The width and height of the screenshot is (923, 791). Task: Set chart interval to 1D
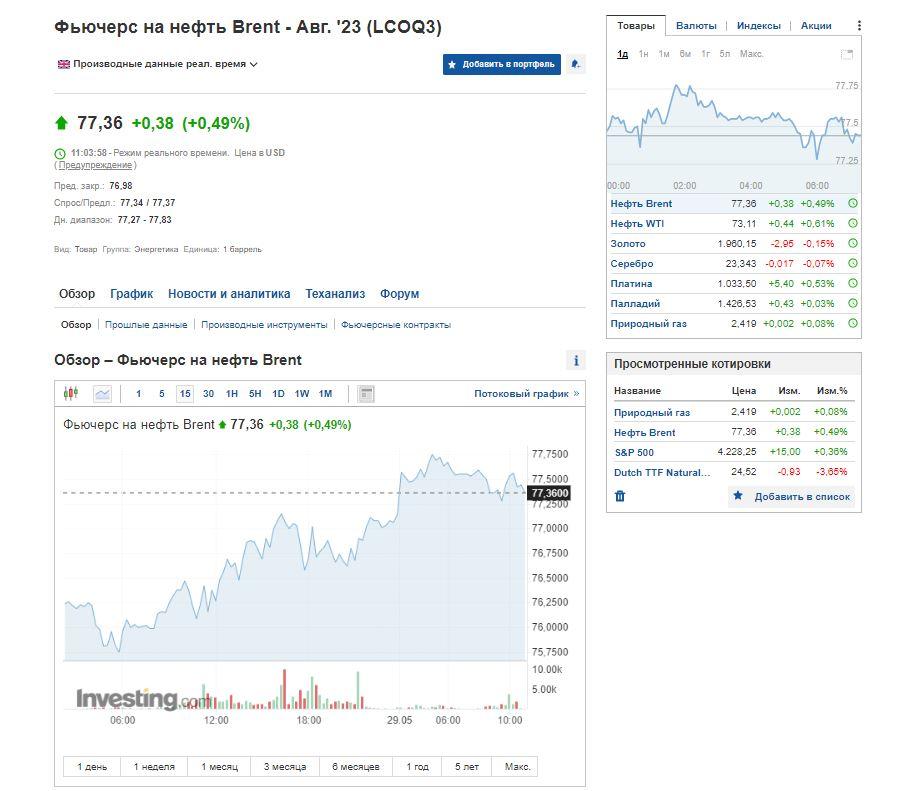(278, 394)
